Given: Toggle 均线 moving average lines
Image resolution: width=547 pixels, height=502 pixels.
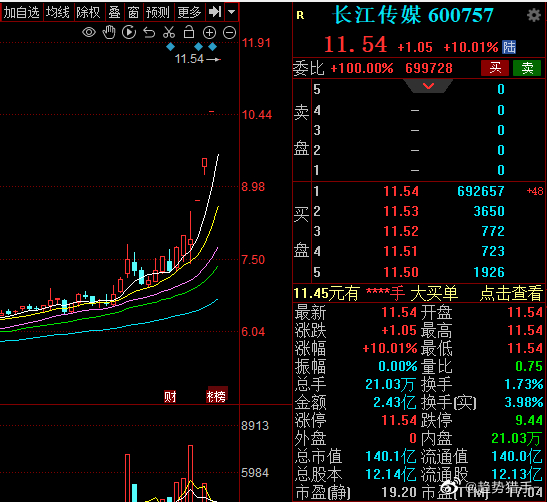Looking at the screenshot, I should point(58,13).
